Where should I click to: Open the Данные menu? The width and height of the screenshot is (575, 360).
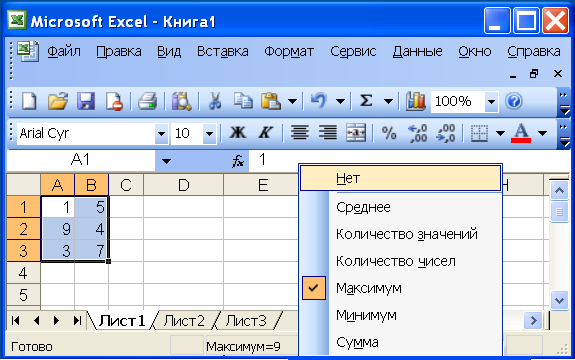[x=417, y=52]
